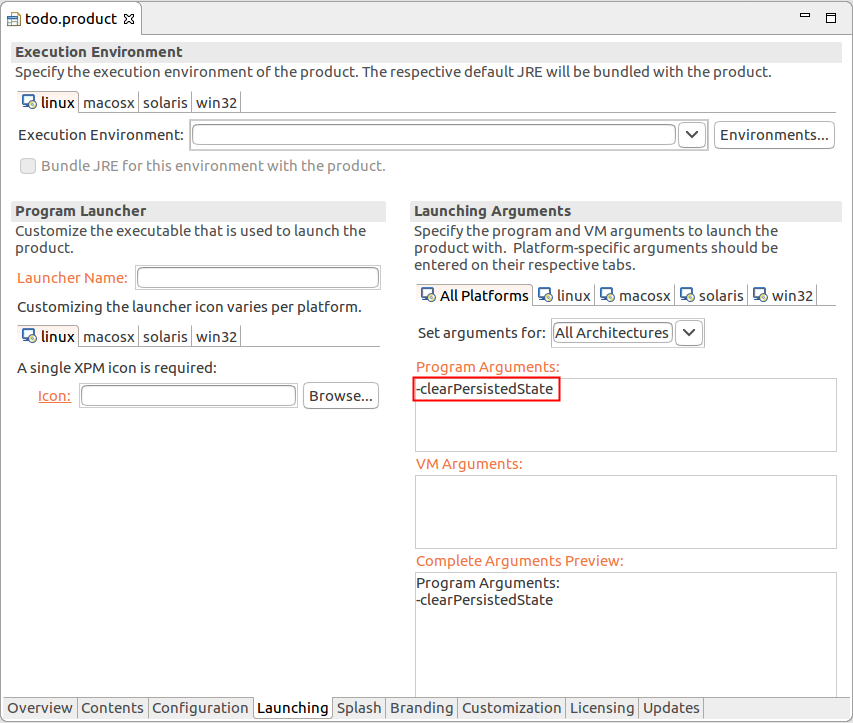Click the Launcher Name: label
The height and width of the screenshot is (723, 853).
[x=72, y=278]
